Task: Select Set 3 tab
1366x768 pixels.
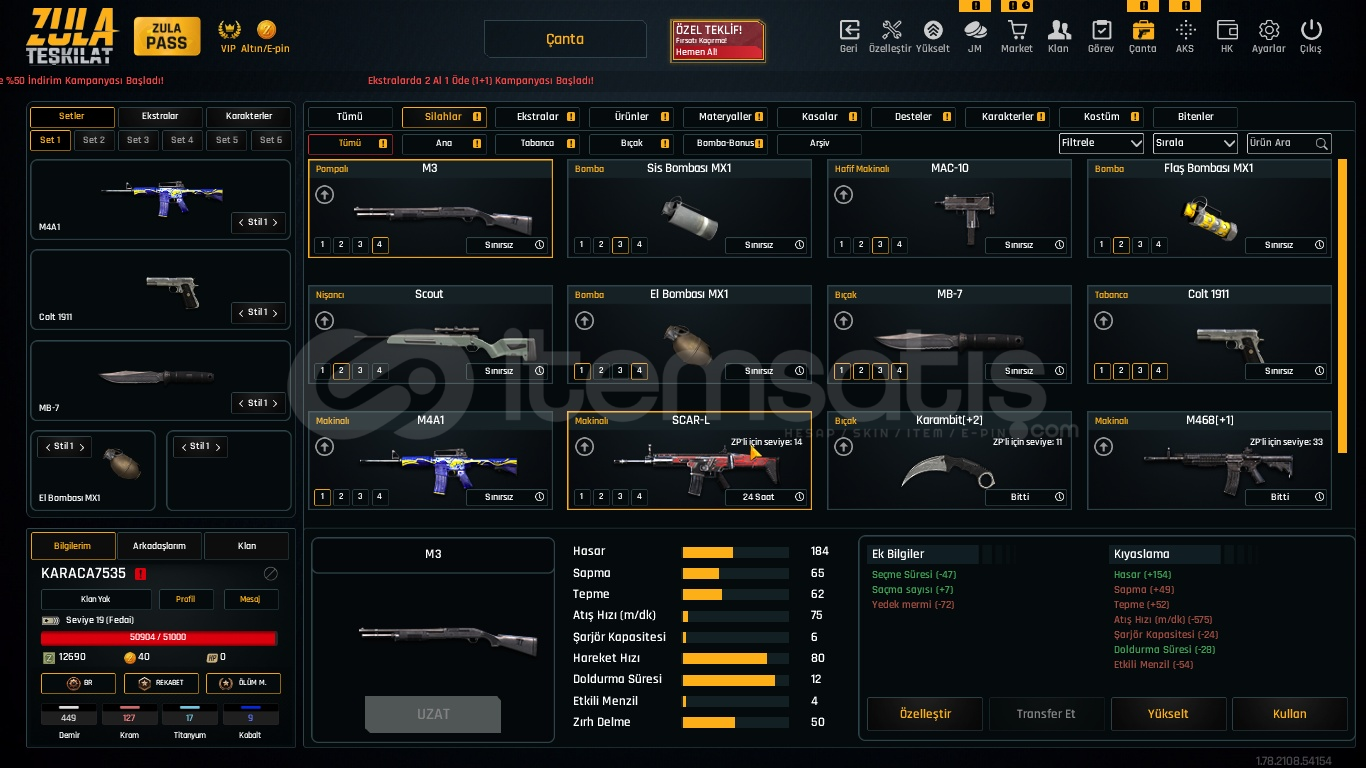Action: (x=138, y=141)
